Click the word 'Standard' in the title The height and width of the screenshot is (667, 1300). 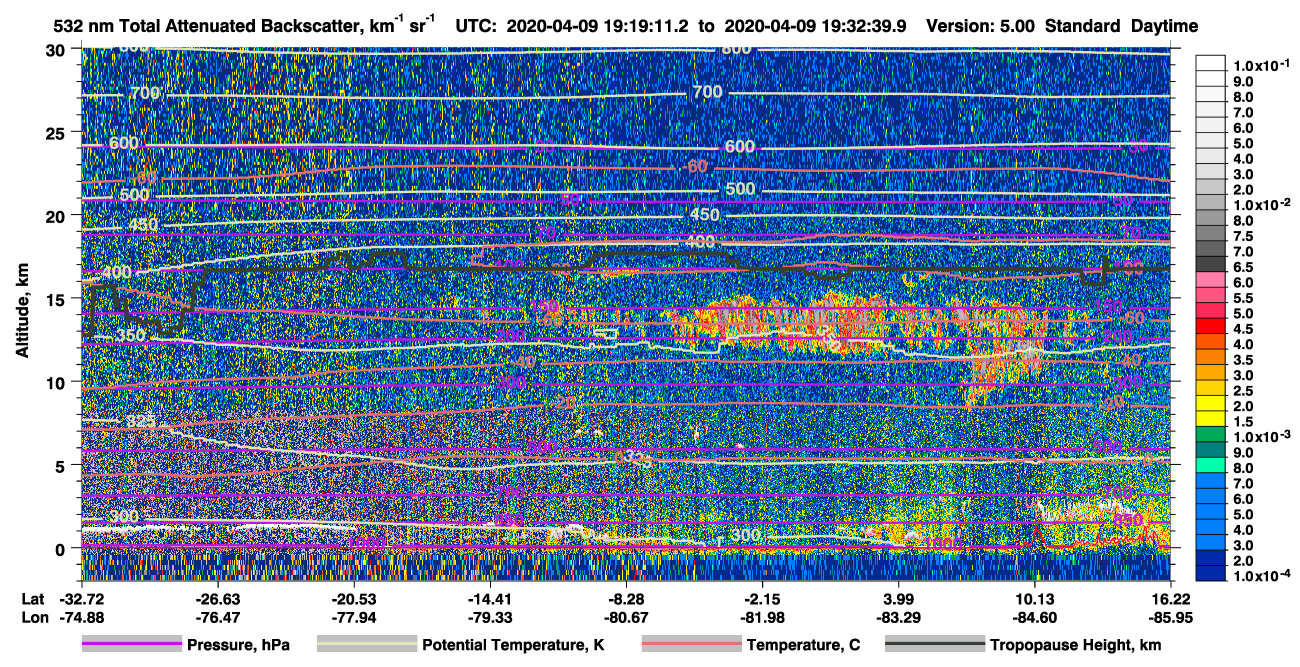(1083, 26)
